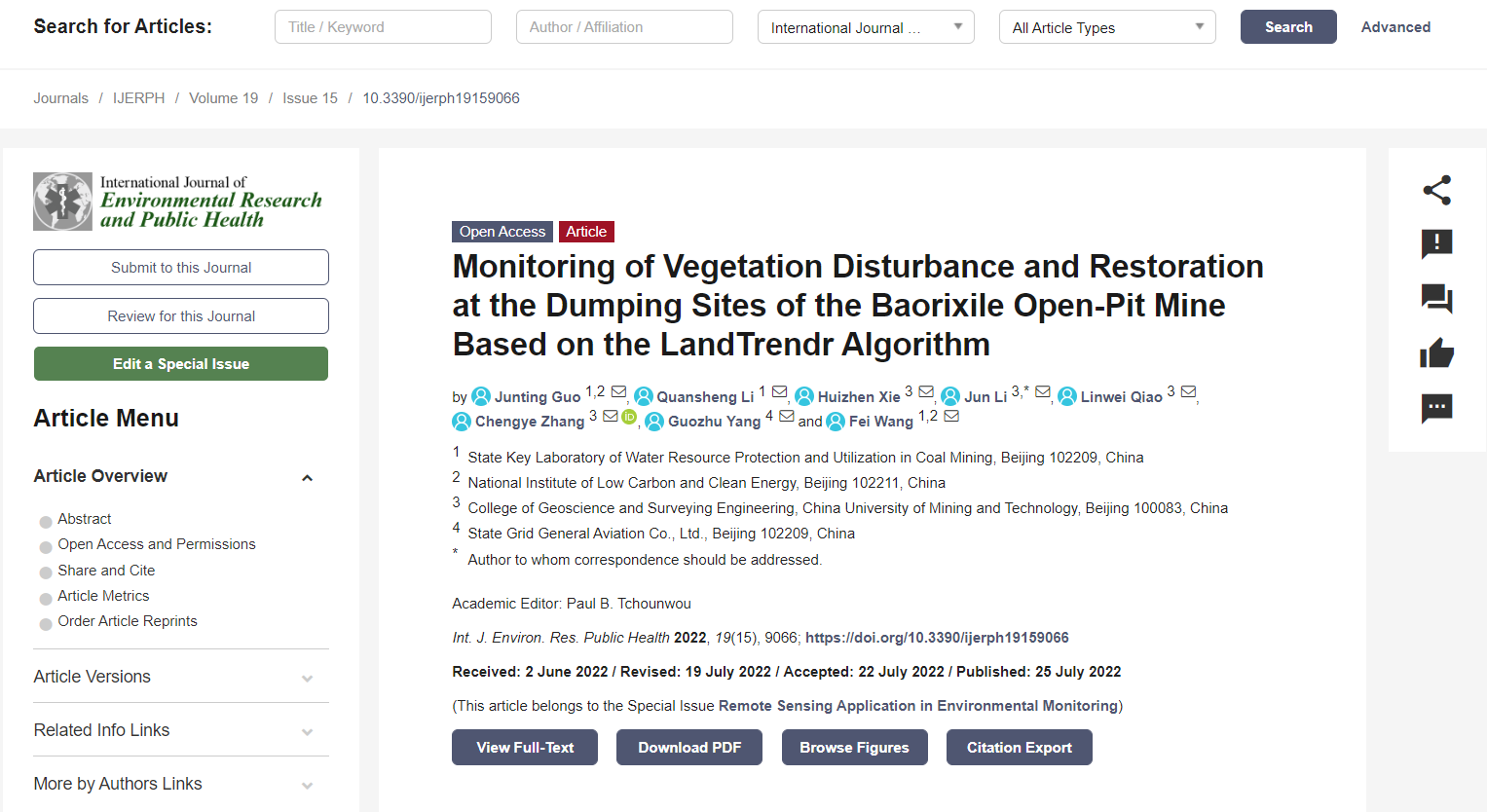The image size is (1487, 812).
Task: Open the discussion comments icon
Action: (1436, 298)
